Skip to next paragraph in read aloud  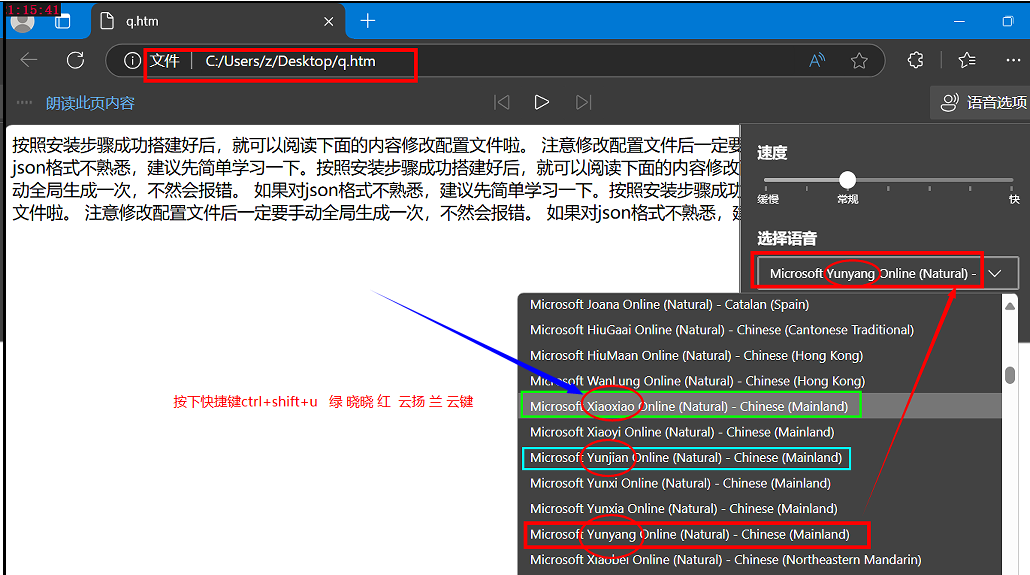click(583, 103)
